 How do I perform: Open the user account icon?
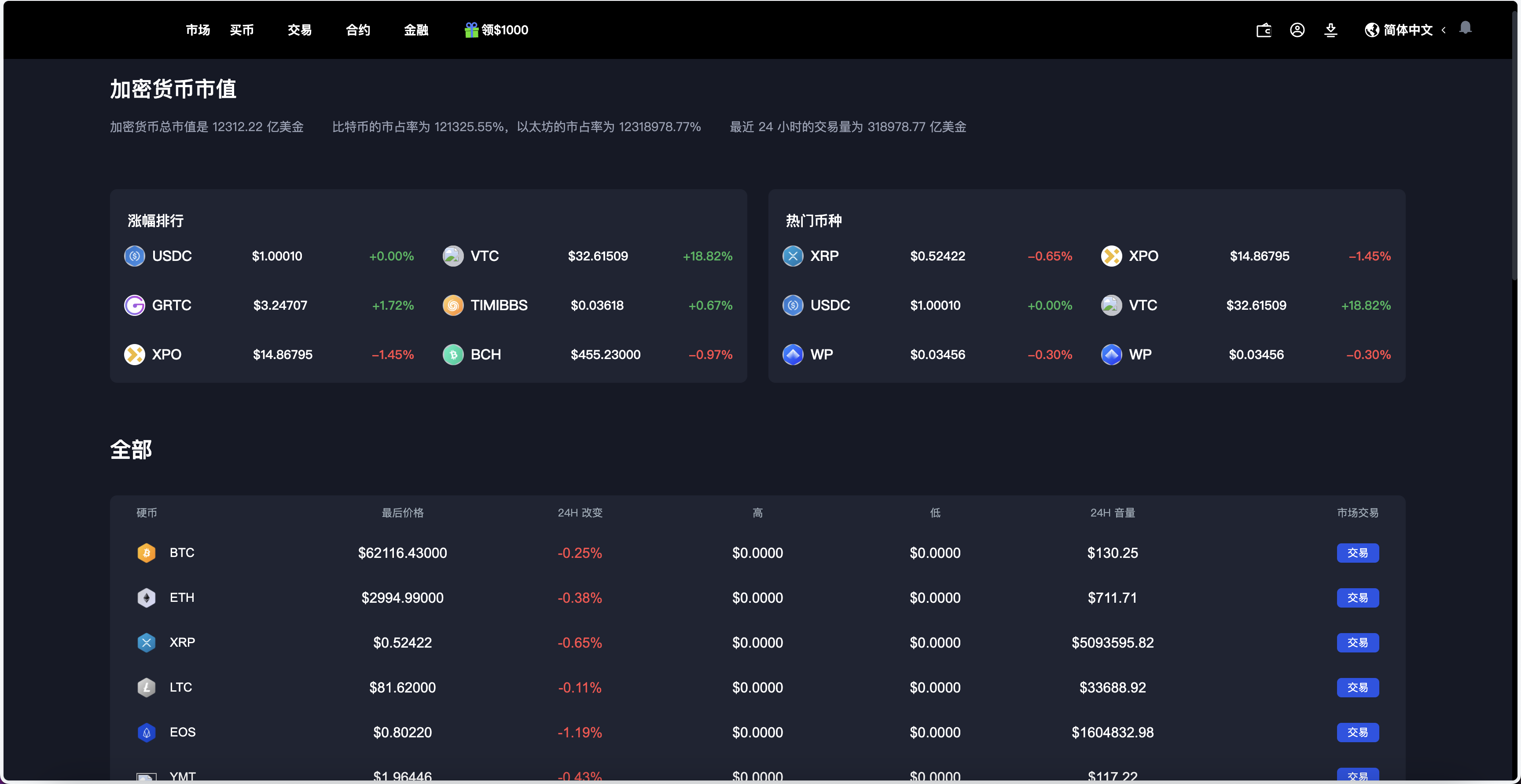(x=1297, y=30)
